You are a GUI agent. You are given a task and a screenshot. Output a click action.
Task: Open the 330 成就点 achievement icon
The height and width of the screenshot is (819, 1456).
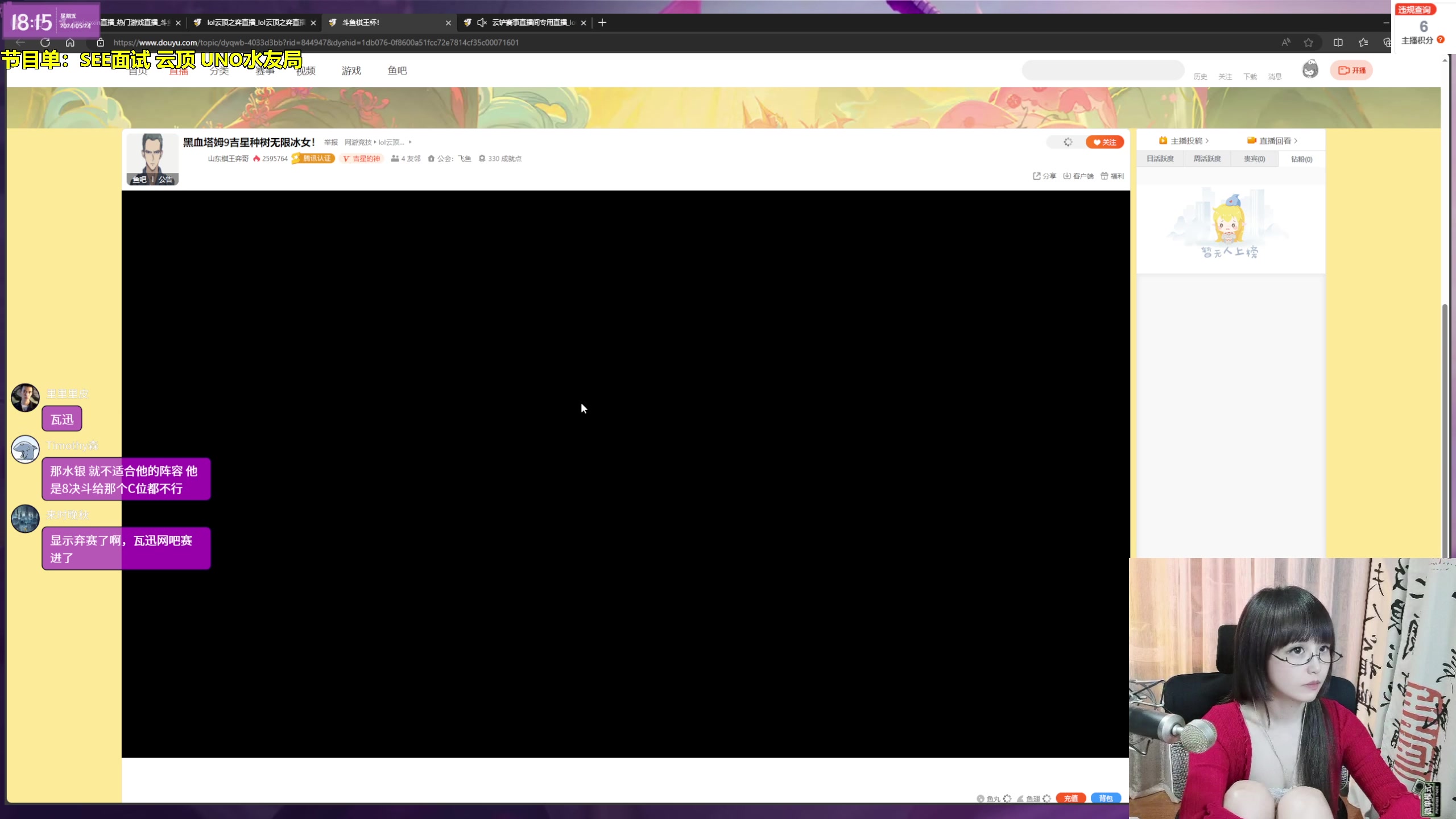point(482,159)
